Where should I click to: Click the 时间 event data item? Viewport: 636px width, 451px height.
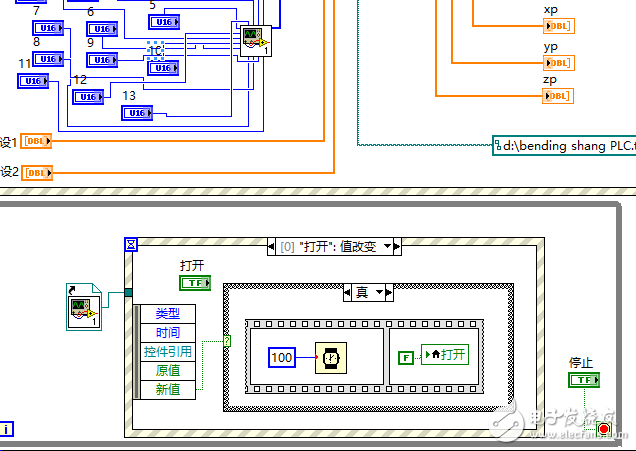pyautogui.click(x=168, y=333)
